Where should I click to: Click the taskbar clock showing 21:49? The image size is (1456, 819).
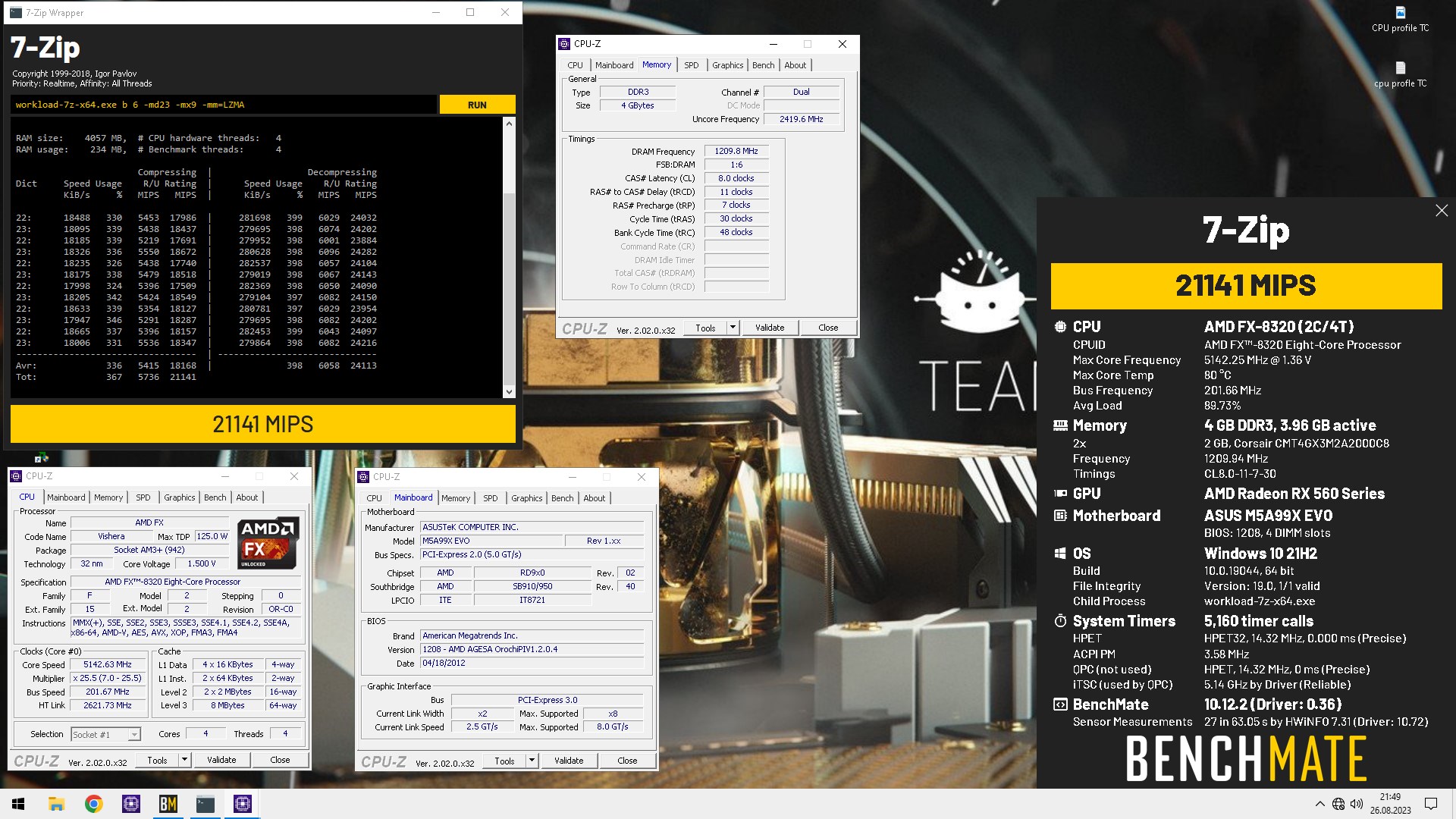tap(1390, 804)
